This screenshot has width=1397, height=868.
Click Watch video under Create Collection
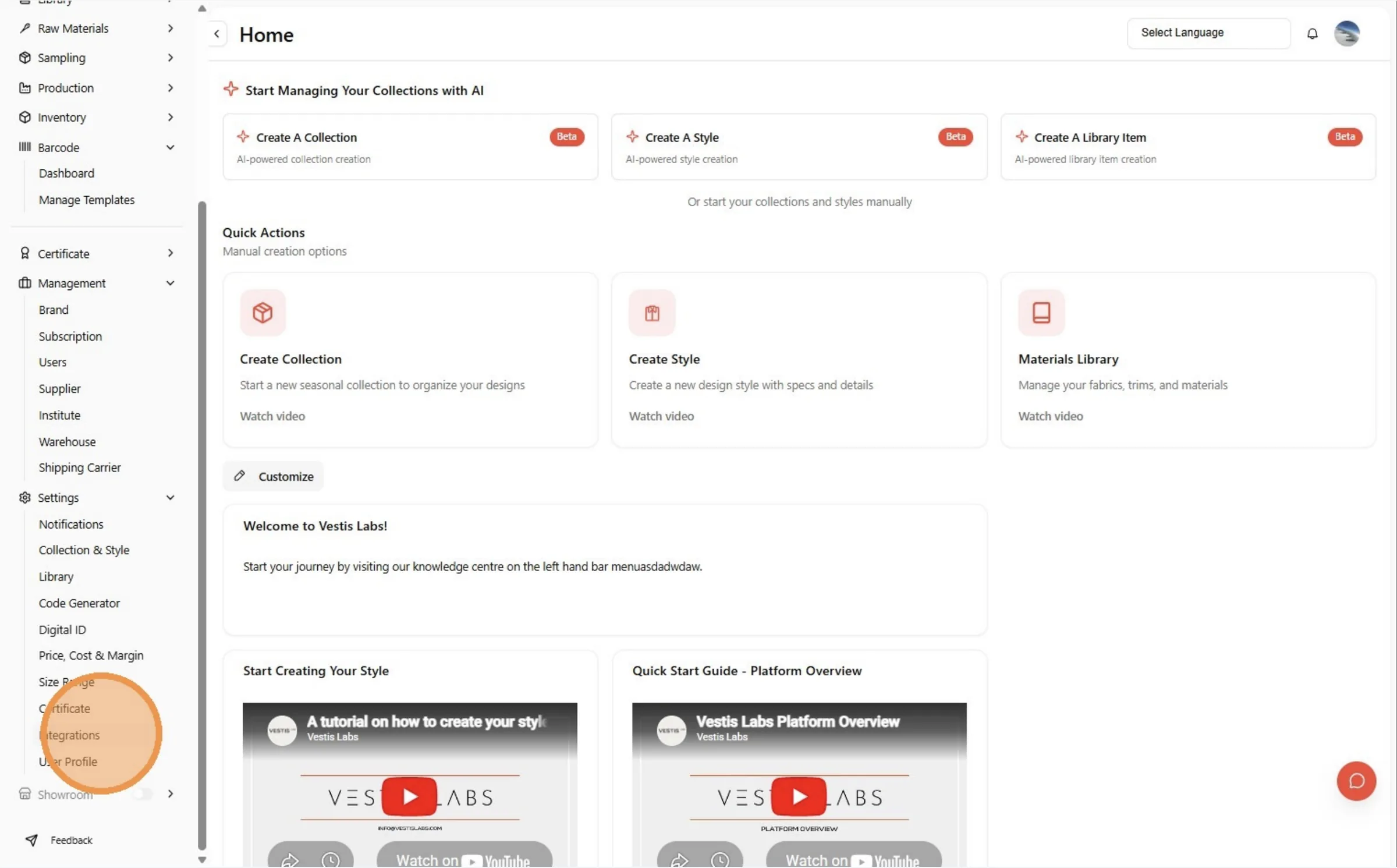(272, 416)
